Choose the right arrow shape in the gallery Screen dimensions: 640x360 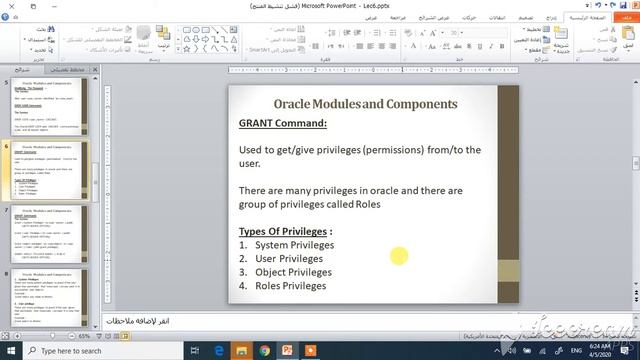coord(205,40)
